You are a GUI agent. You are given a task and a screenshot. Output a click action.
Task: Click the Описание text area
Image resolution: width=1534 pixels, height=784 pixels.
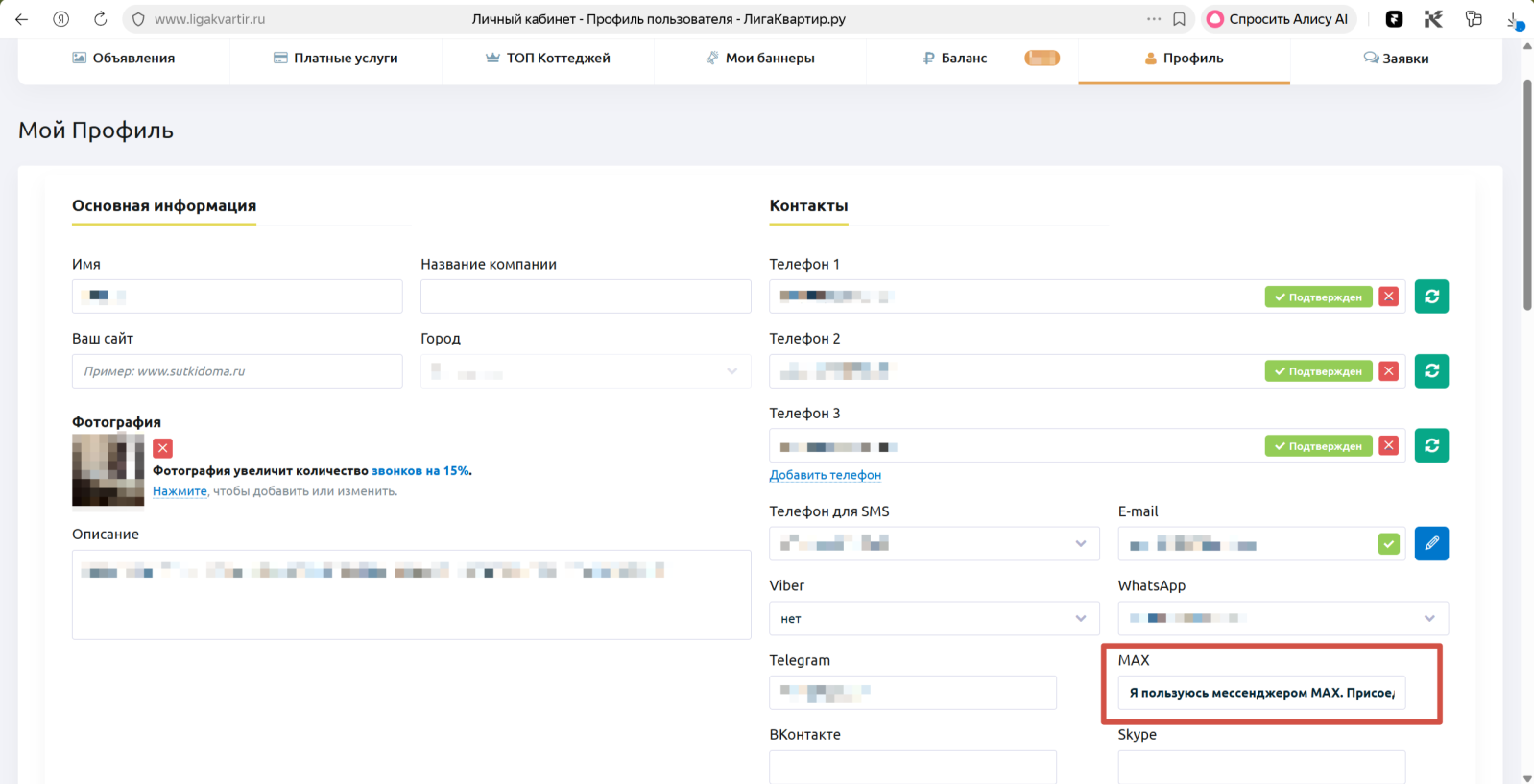tap(411, 595)
